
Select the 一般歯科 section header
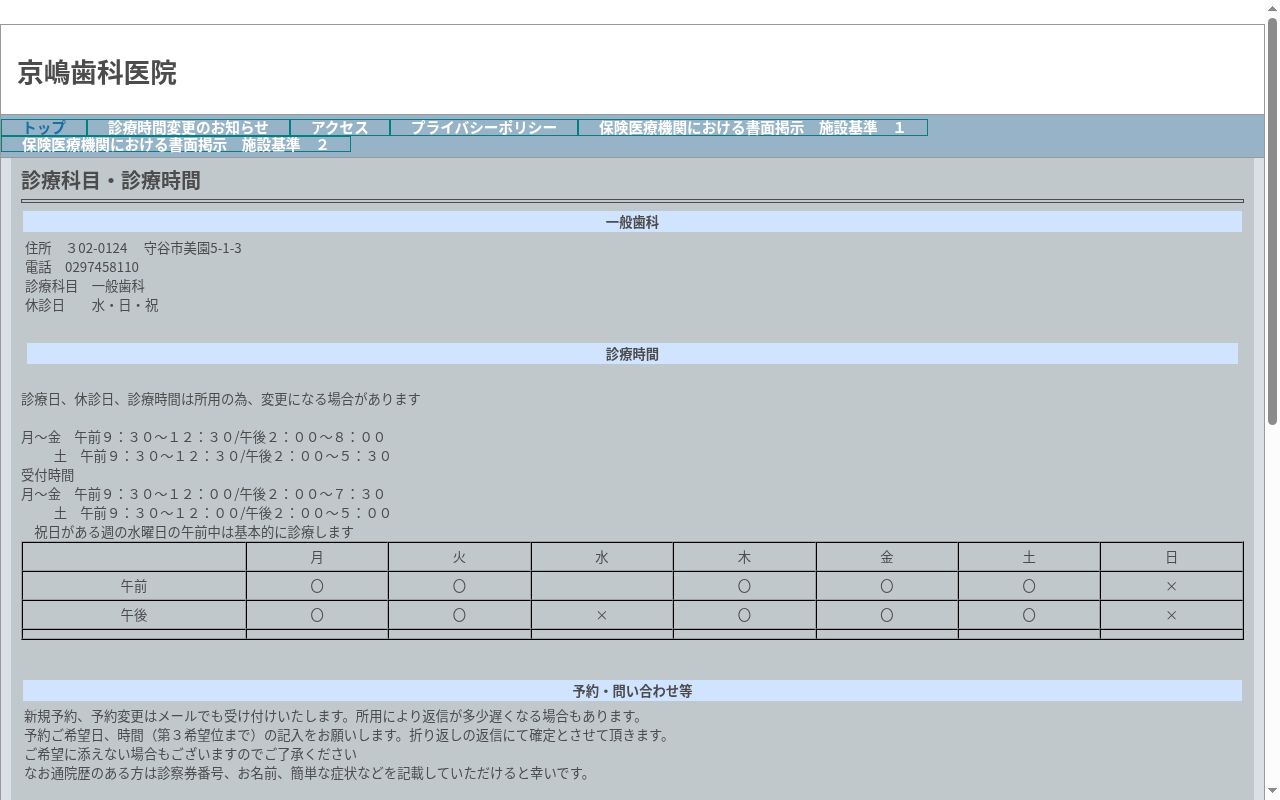point(632,222)
